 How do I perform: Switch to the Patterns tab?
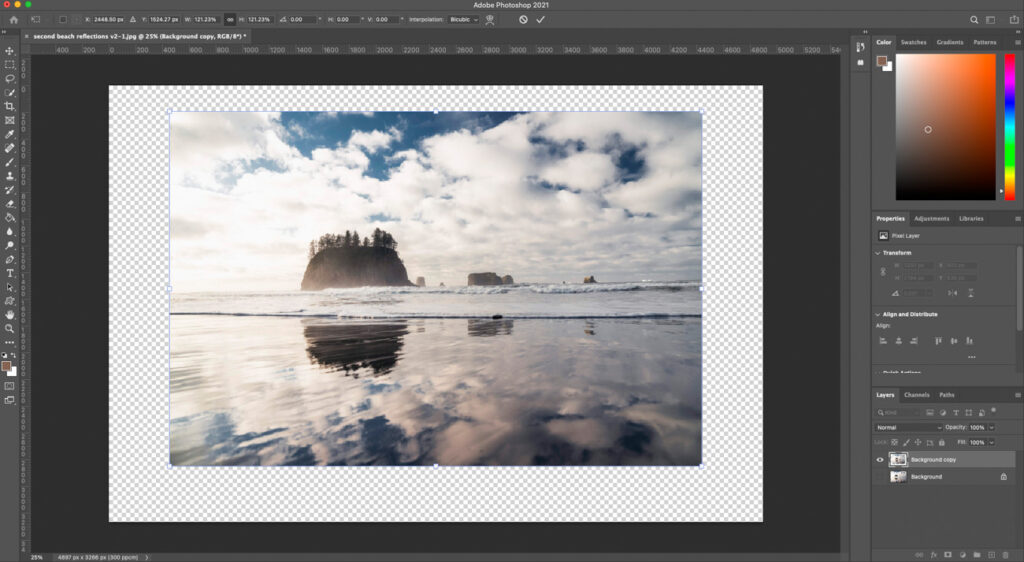coord(985,42)
